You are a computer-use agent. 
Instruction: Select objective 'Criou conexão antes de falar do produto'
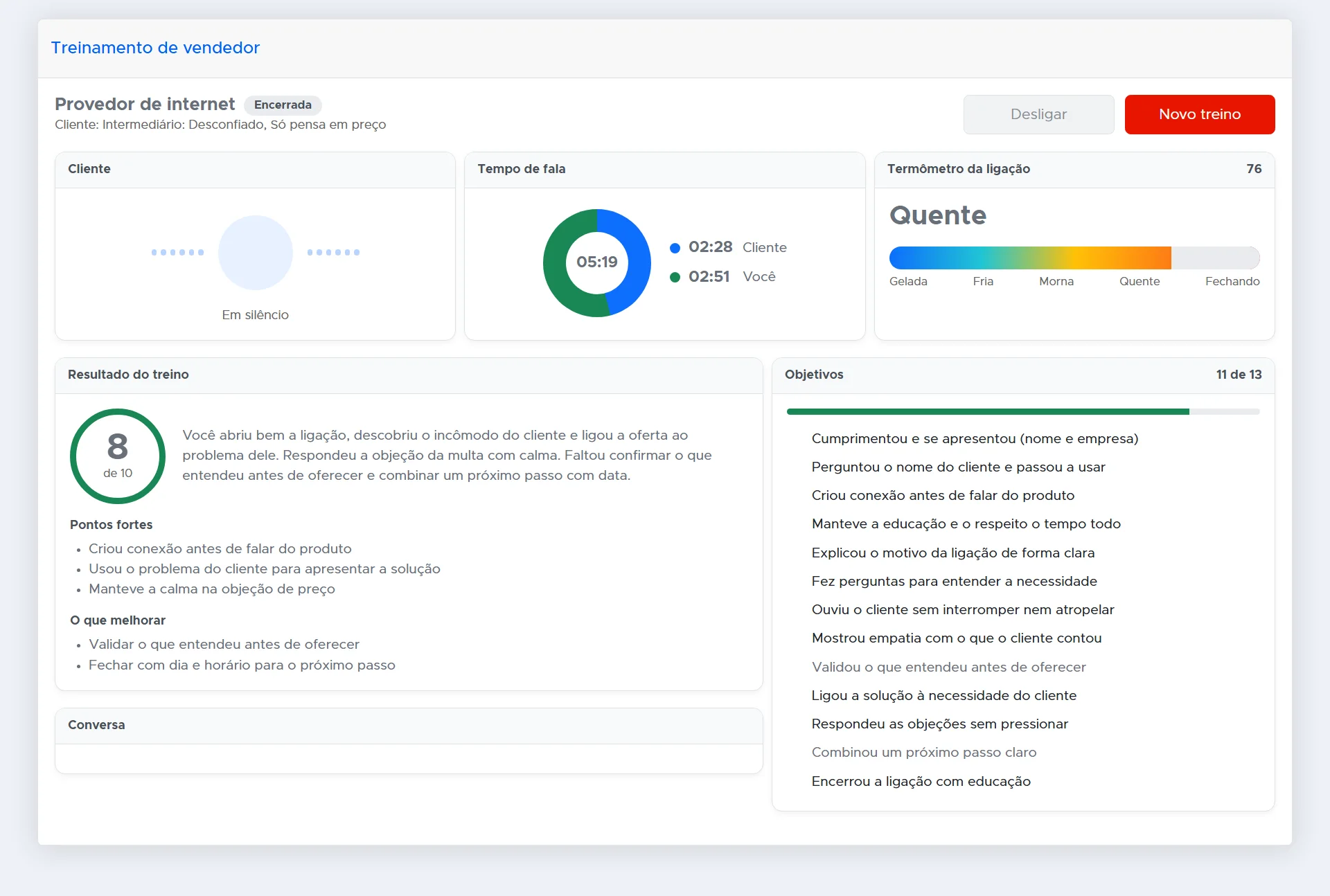tap(943, 495)
